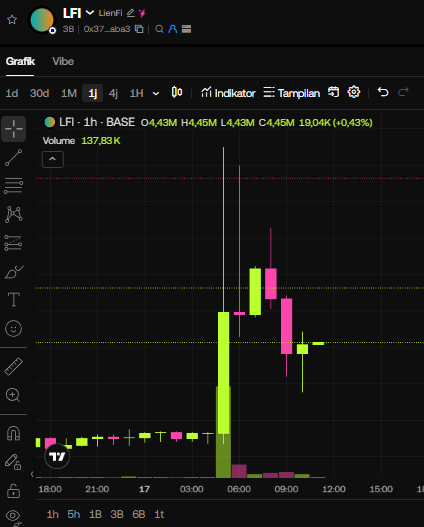This screenshot has width=424, height=527.
Task: Toggle lock all drawings
Action: 13,491
